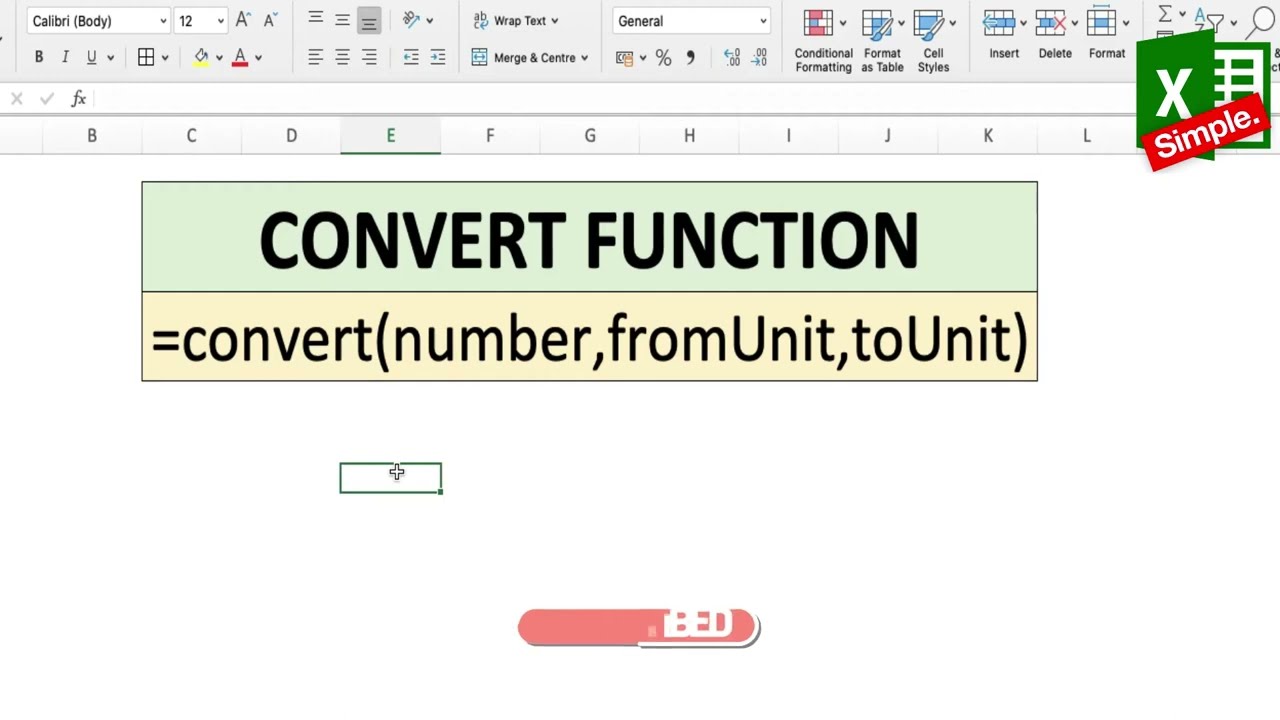The image size is (1280, 720).
Task: Open font colour dropdown arrow
Action: (258, 58)
